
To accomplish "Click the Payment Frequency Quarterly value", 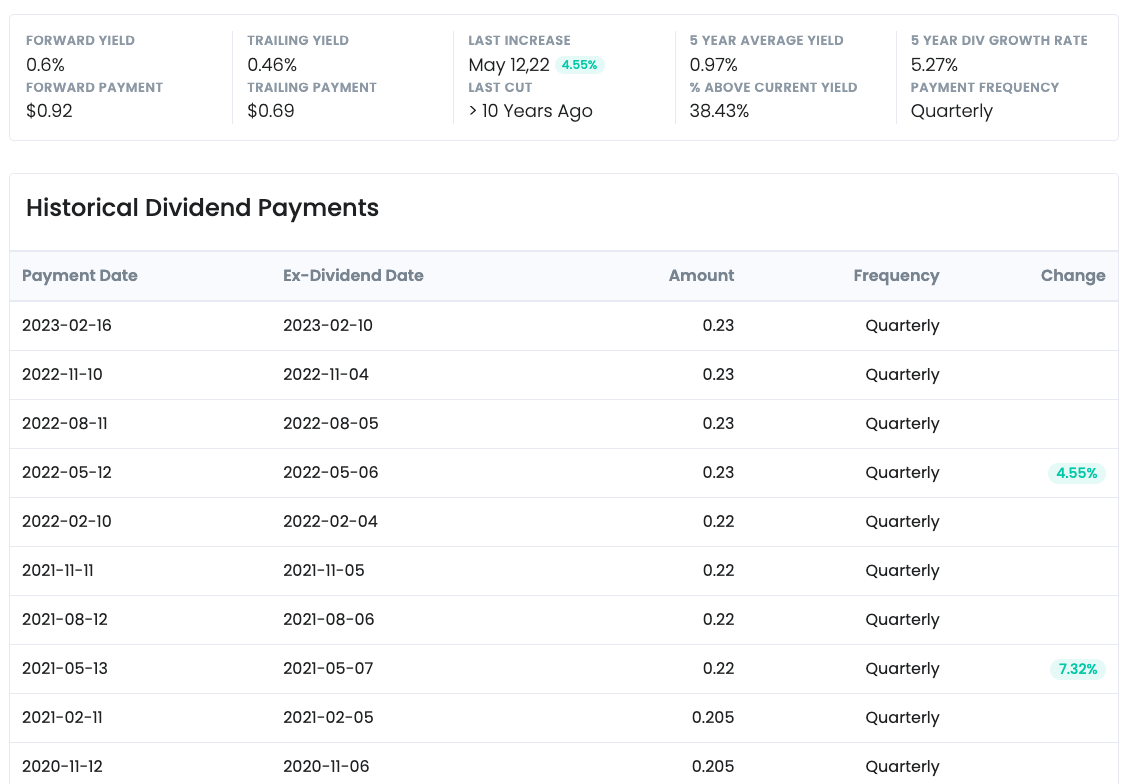I will tap(951, 111).
